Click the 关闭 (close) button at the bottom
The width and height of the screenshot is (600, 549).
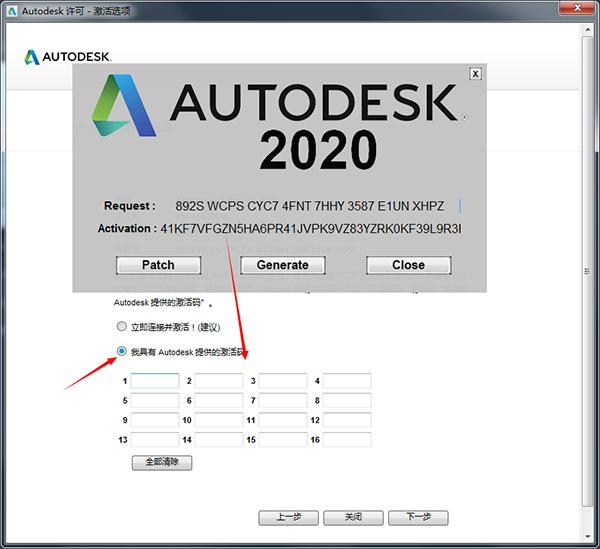[353, 518]
